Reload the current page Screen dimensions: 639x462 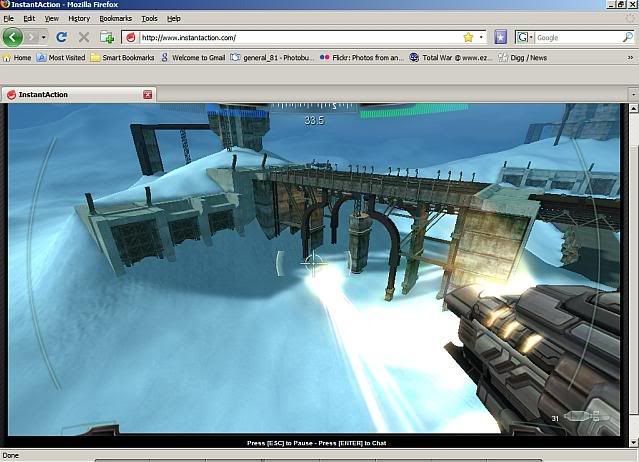pos(61,37)
